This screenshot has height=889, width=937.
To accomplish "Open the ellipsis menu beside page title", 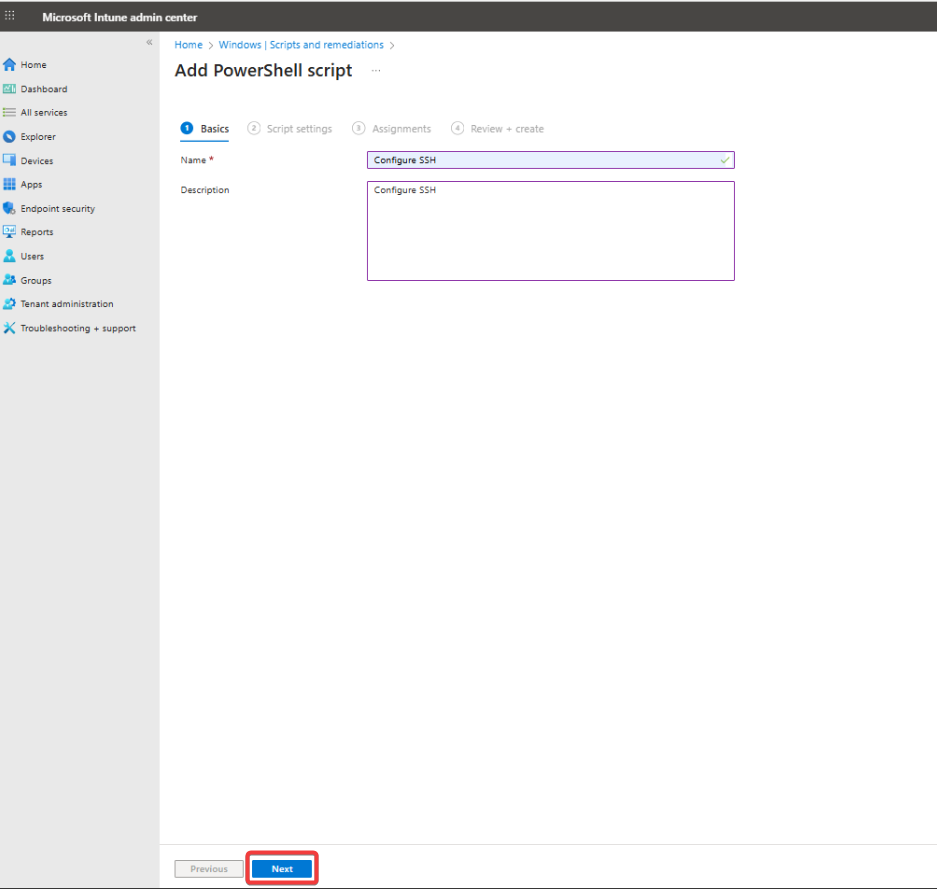I will 376,71.
